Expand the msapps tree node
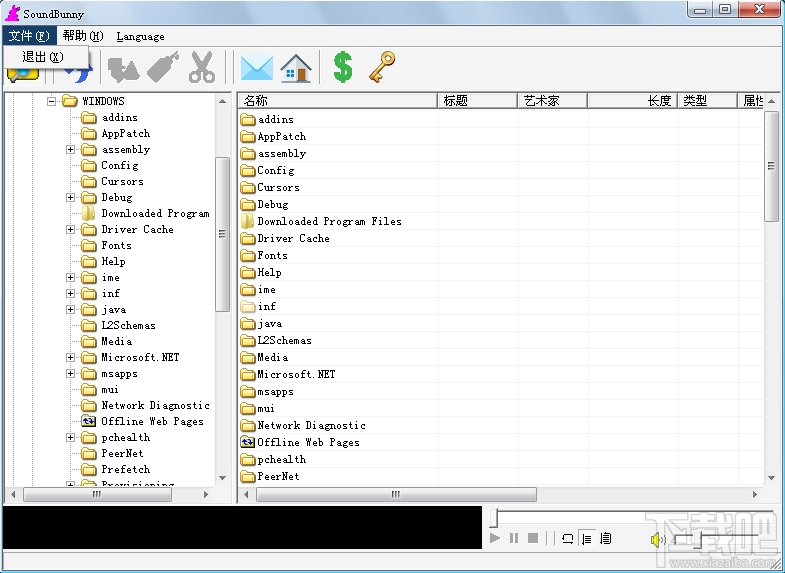The width and height of the screenshot is (785, 573). click(70, 373)
